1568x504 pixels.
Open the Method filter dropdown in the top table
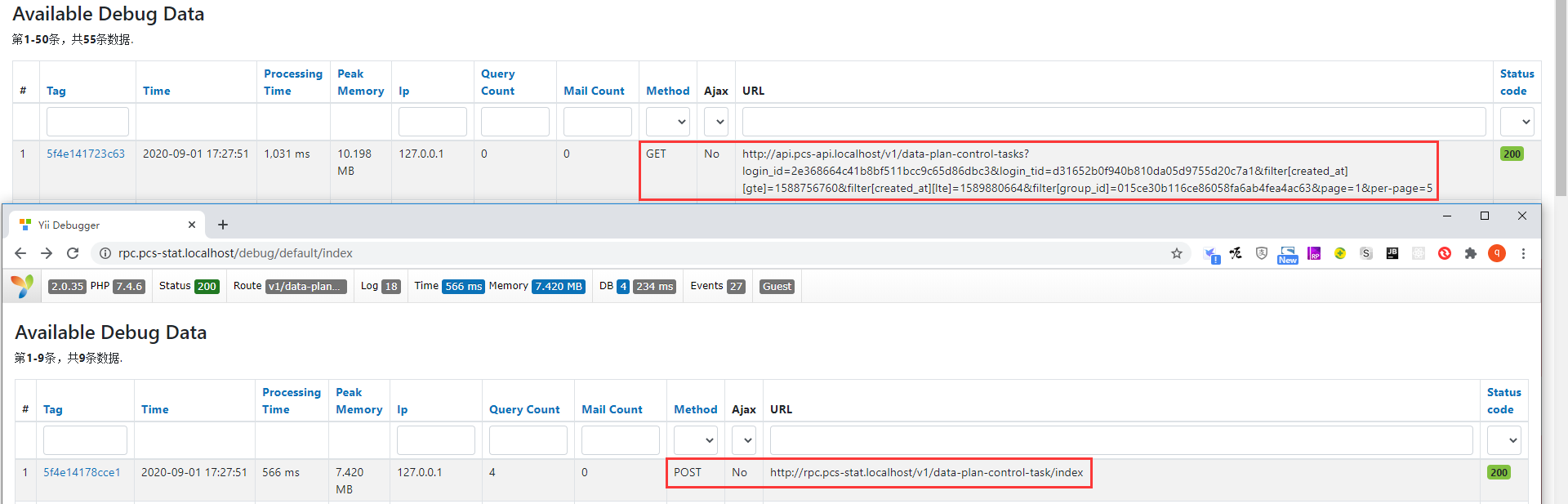[668, 122]
